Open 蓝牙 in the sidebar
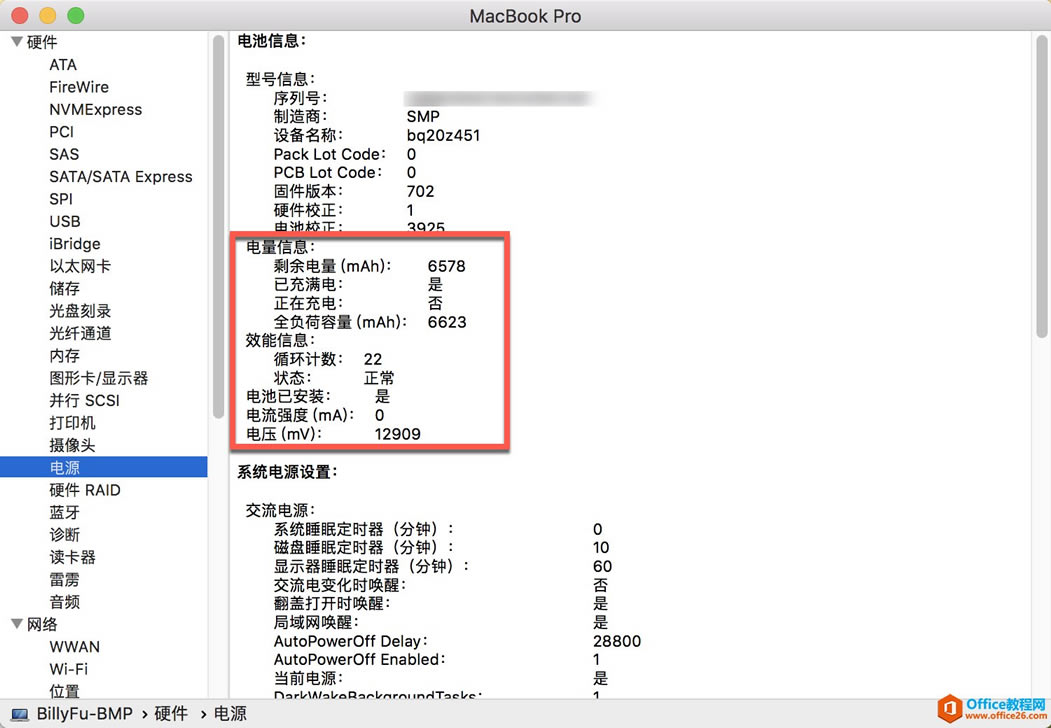 pyautogui.click(x=64, y=512)
